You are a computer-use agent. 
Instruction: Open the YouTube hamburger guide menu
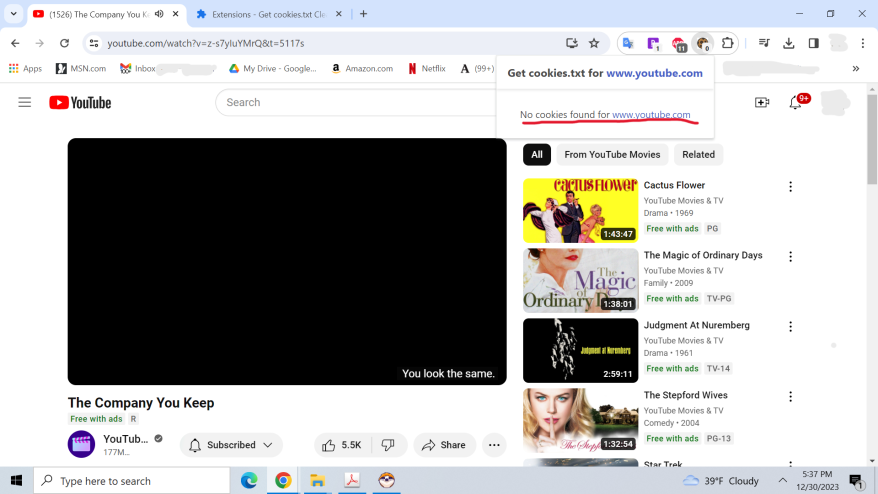25,102
